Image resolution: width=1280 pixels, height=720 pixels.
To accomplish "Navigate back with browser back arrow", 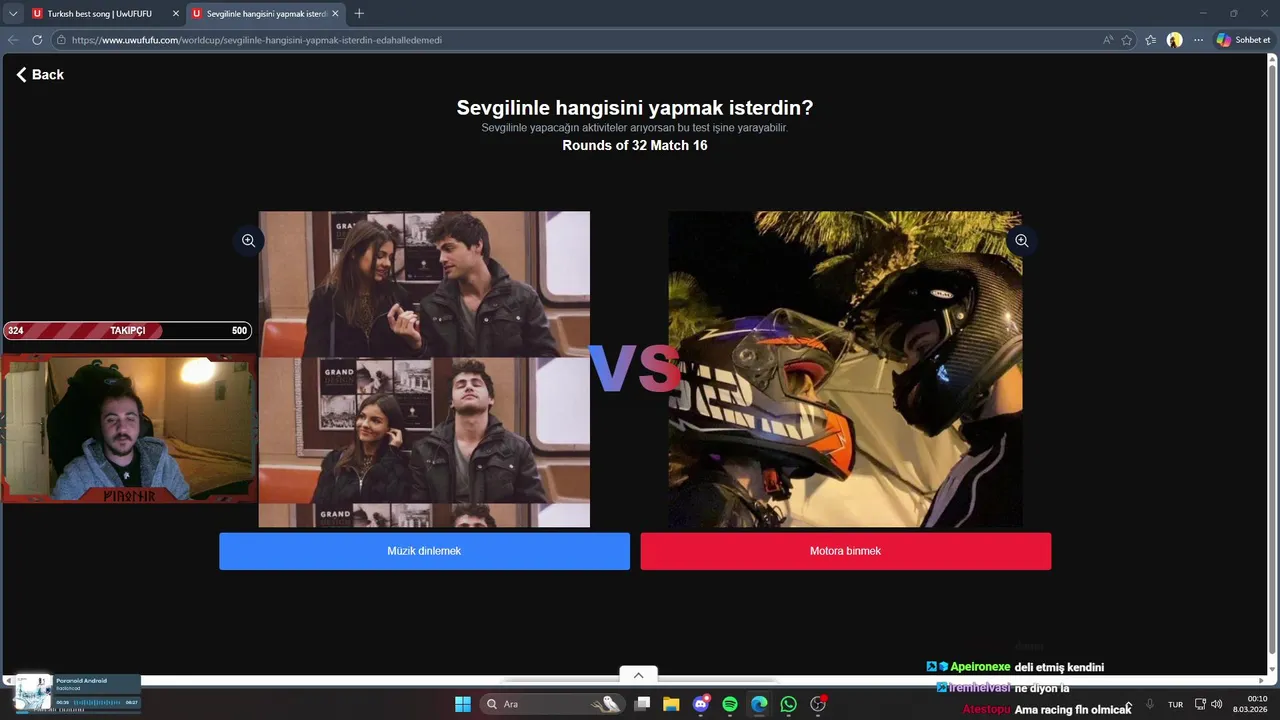I will tap(13, 40).
